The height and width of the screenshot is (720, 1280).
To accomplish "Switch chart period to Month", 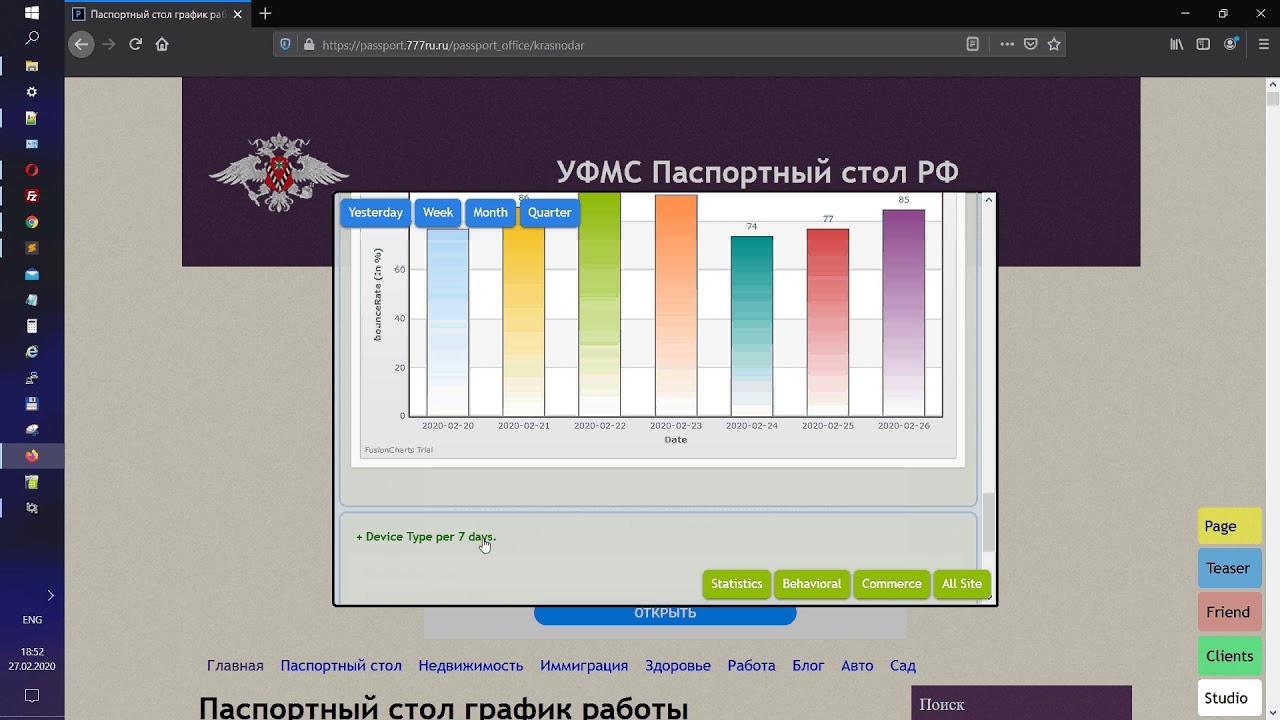I will click(x=490, y=213).
